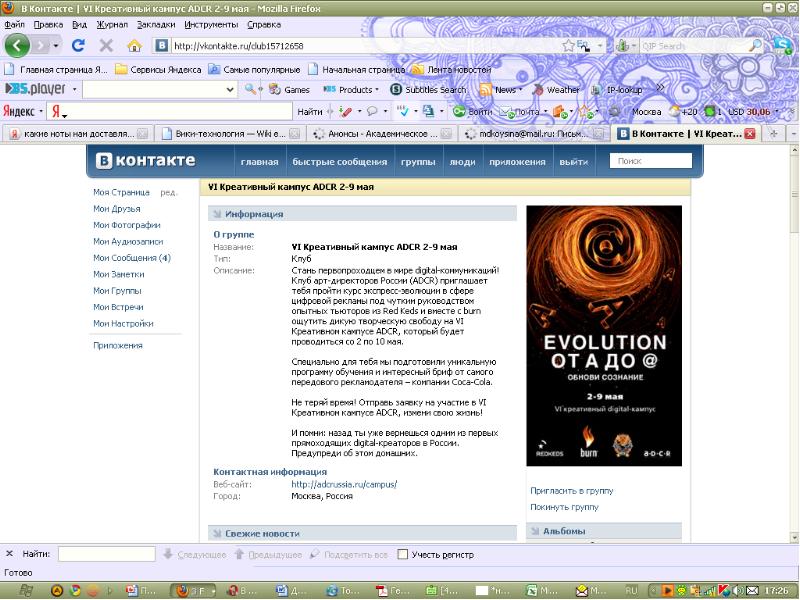The height and width of the screenshot is (600, 800).
Task: Click the Firefox back navigation button
Action: click(18, 46)
